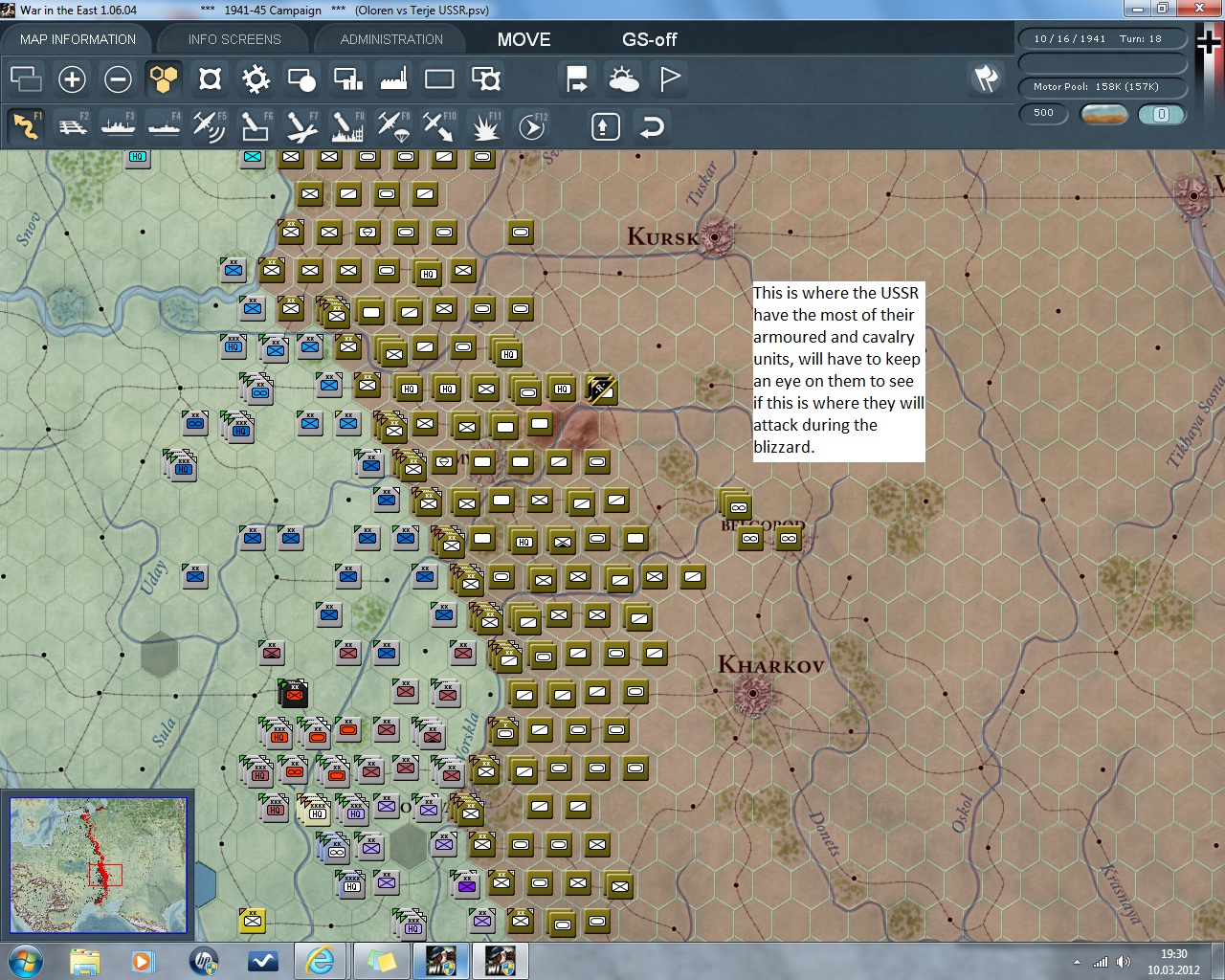Open the Administration tab

click(391, 39)
